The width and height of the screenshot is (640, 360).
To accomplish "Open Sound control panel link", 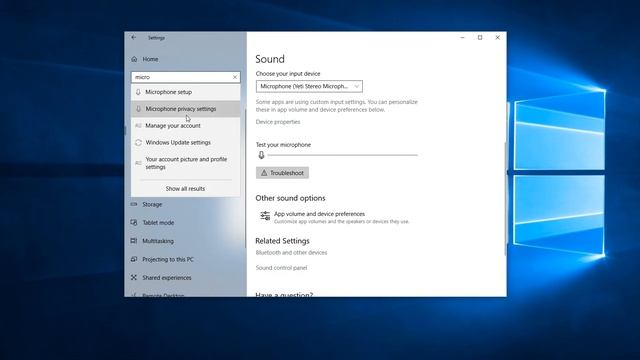I will [x=281, y=268].
